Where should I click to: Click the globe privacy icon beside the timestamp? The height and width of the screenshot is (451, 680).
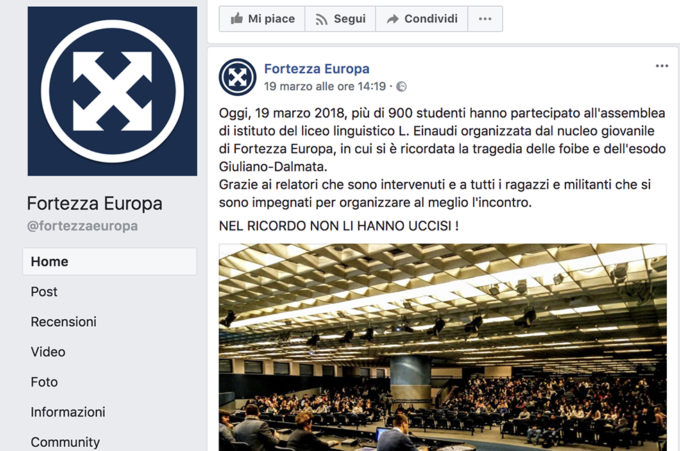pos(402,87)
